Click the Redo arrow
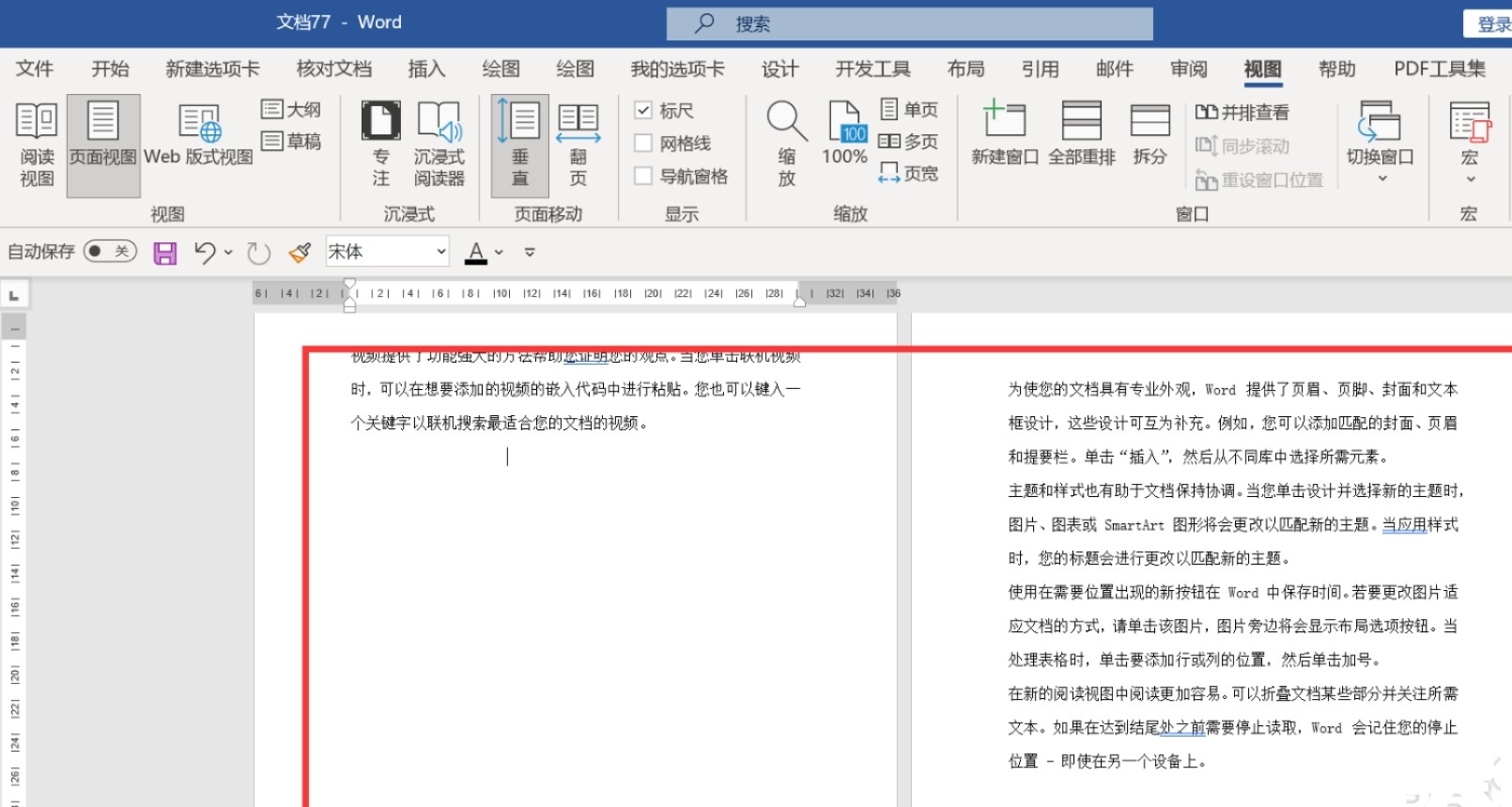The width and height of the screenshot is (1512, 807). pyautogui.click(x=258, y=253)
